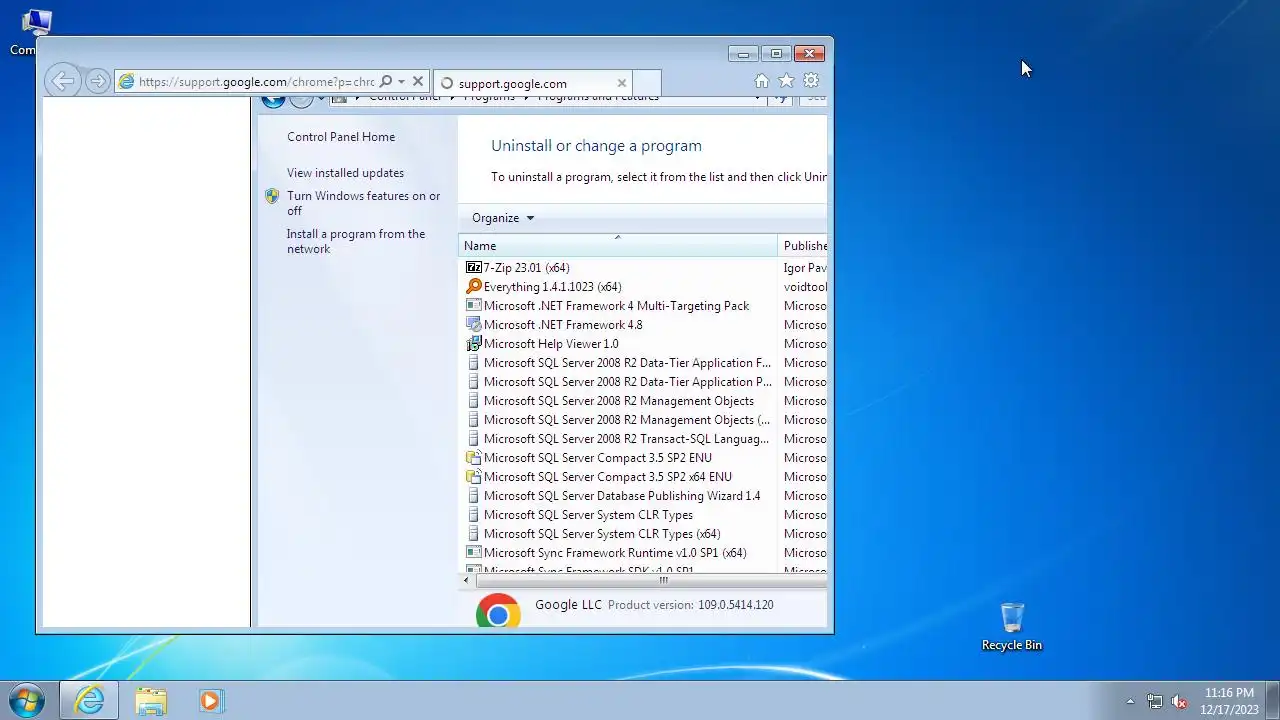Open Windows Explorer from the taskbar

tap(151, 701)
